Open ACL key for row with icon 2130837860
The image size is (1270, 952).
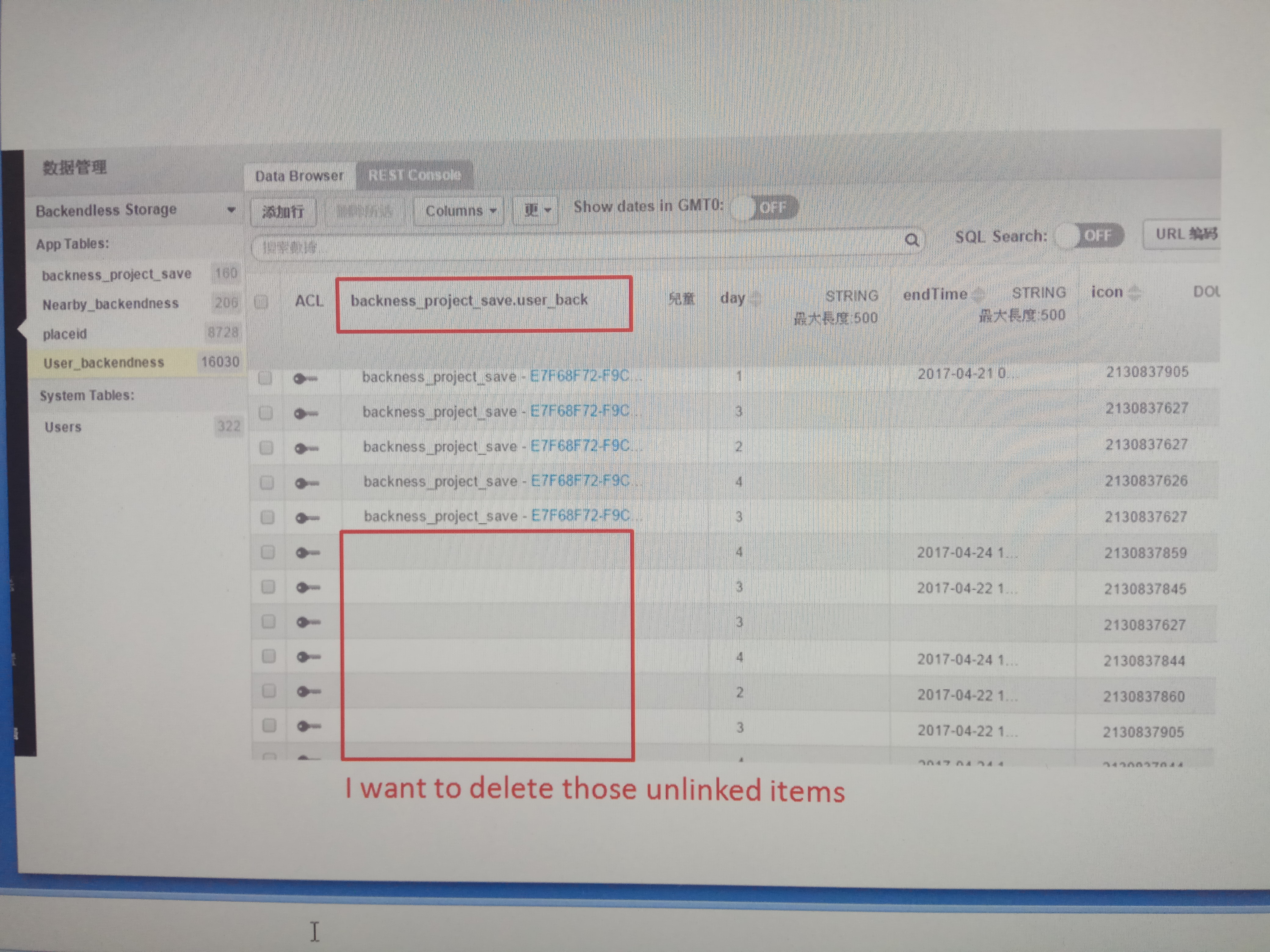(309, 691)
